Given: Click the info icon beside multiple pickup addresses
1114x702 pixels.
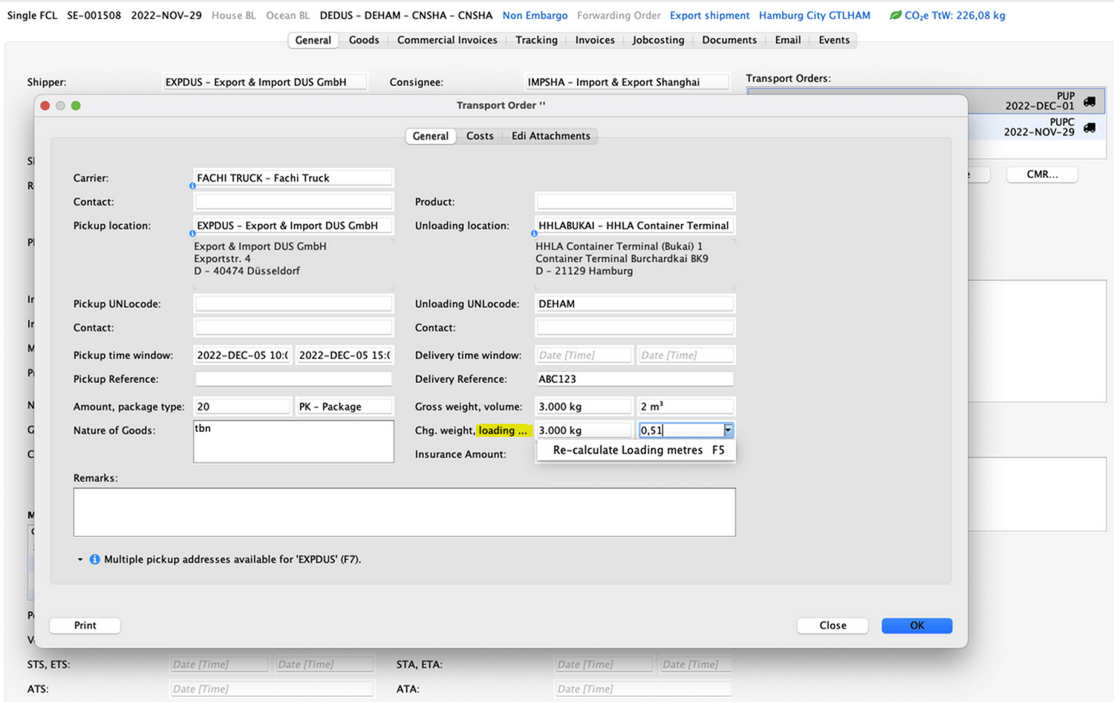Looking at the screenshot, I should 94,559.
